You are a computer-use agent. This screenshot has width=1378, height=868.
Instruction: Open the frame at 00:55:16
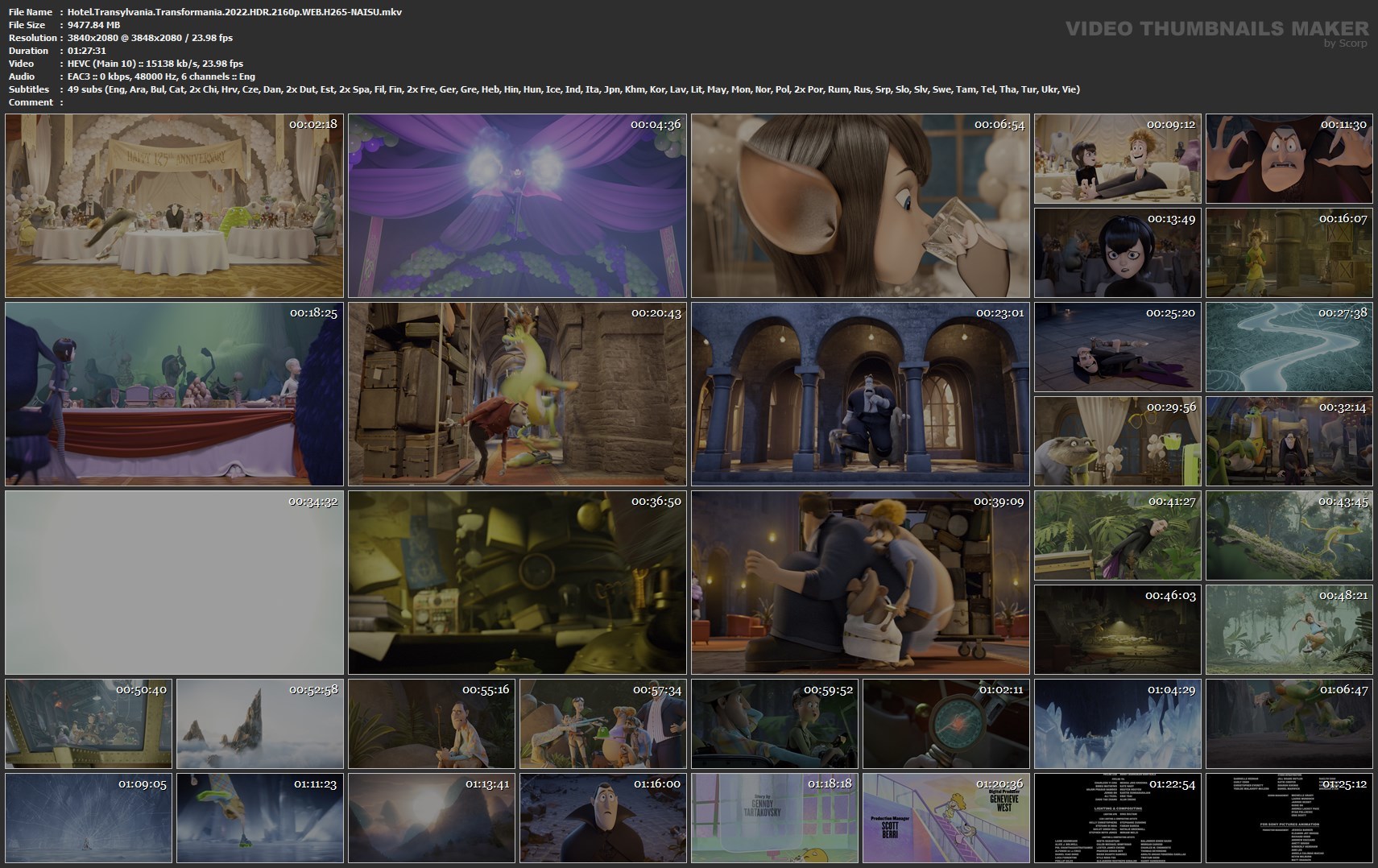[x=432, y=724]
